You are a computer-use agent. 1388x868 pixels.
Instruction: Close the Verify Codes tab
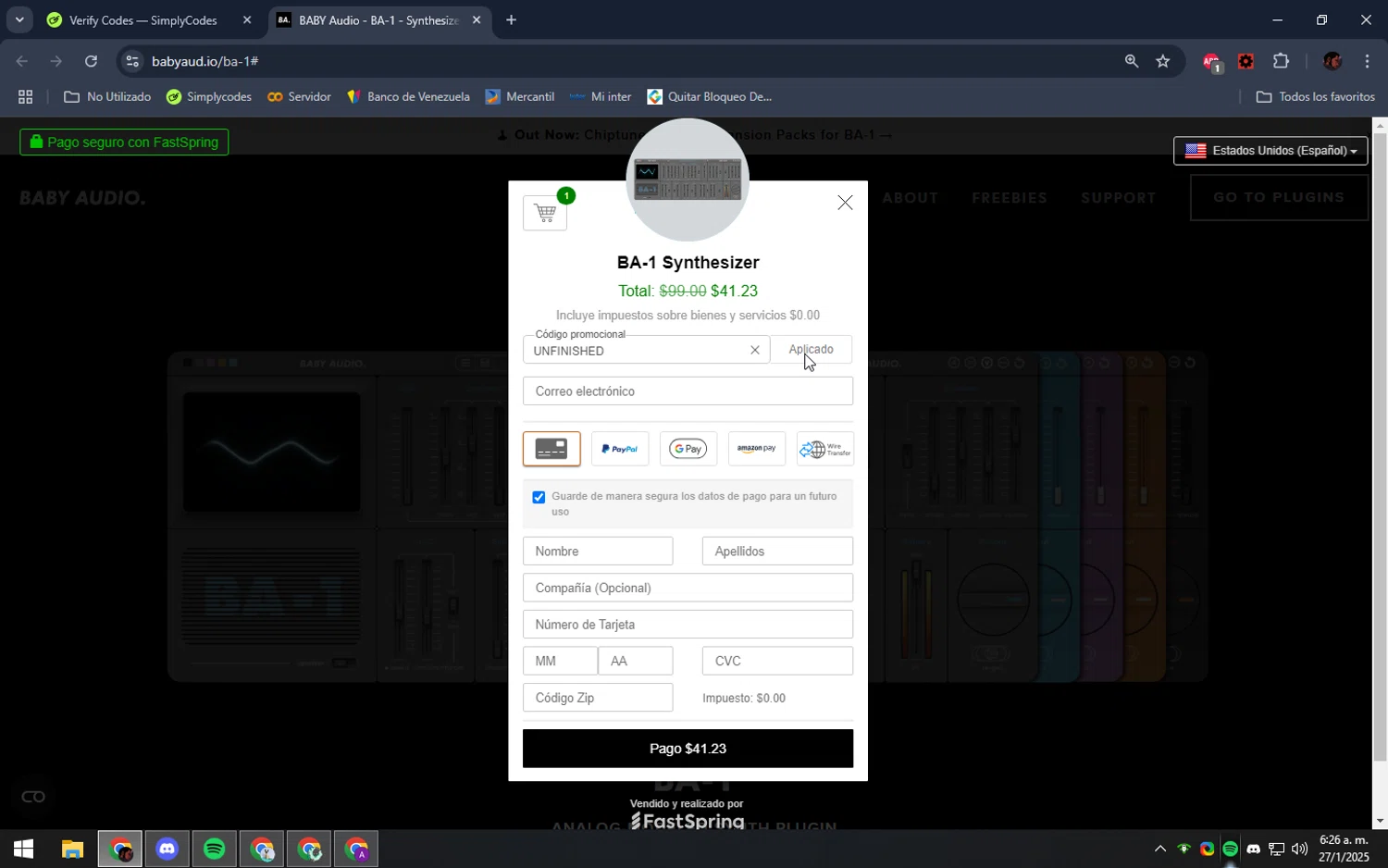point(247,20)
